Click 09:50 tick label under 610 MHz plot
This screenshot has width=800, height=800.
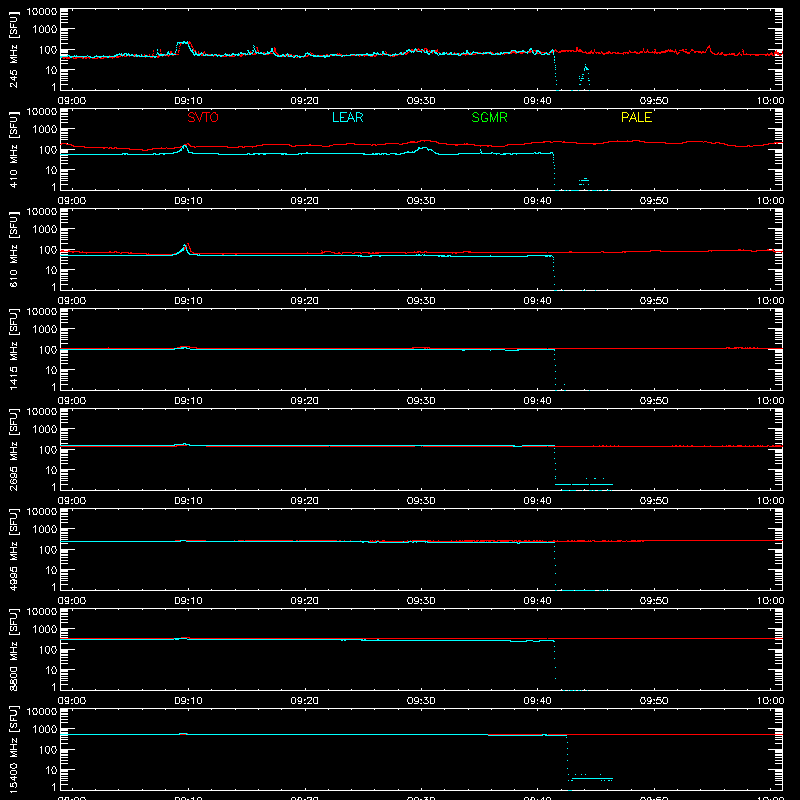click(654, 301)
